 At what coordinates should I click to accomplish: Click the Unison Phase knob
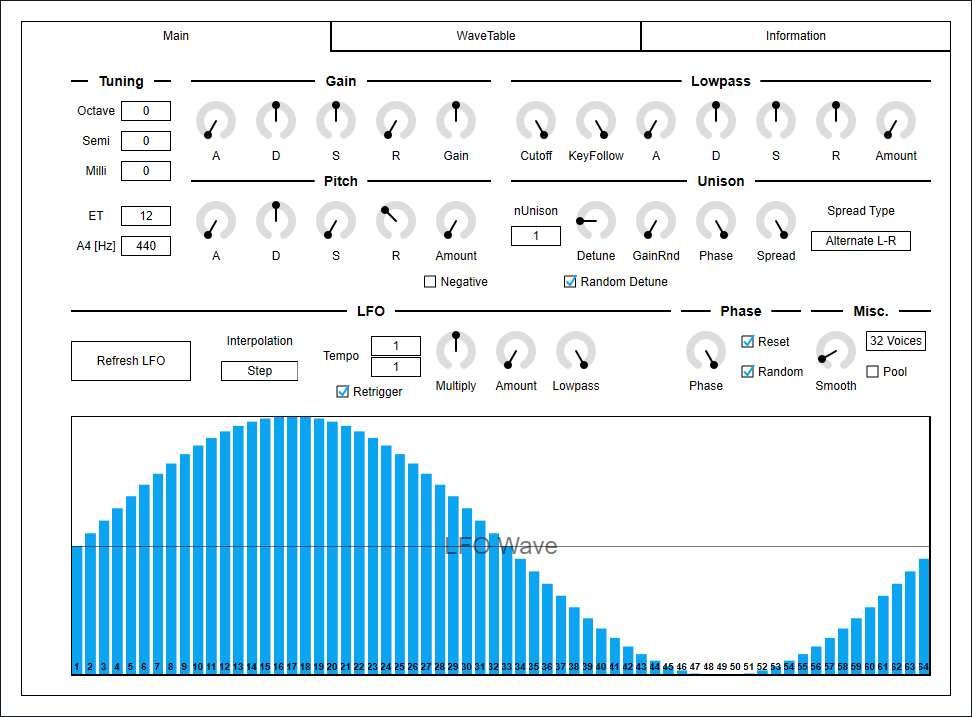coord(716,221)
